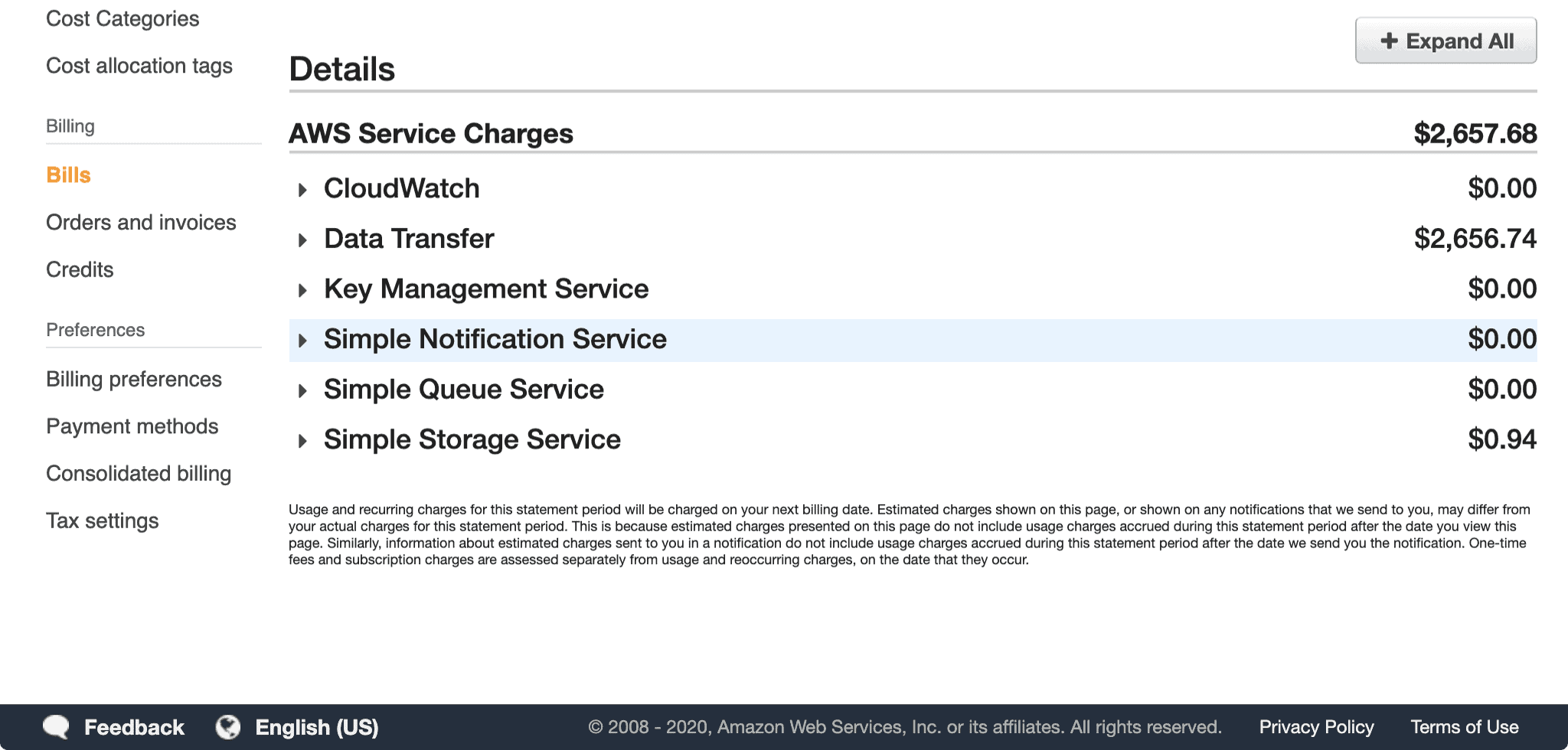
Task: Open the Terms of Use link
Action: click(x=1465, y=727)
